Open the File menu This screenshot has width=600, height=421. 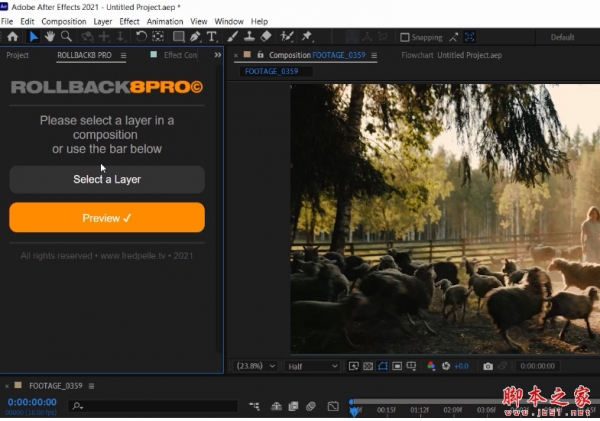[x=7, y=21]
